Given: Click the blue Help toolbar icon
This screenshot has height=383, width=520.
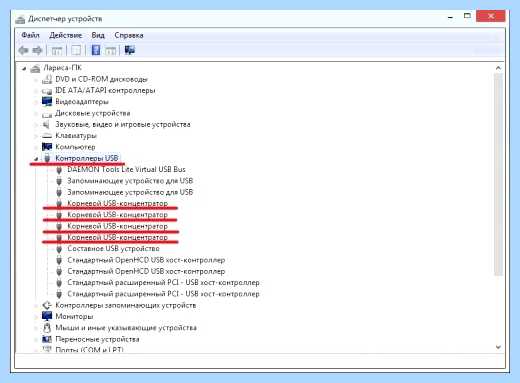Looking at the screenshot, I should tap(96, 50).
